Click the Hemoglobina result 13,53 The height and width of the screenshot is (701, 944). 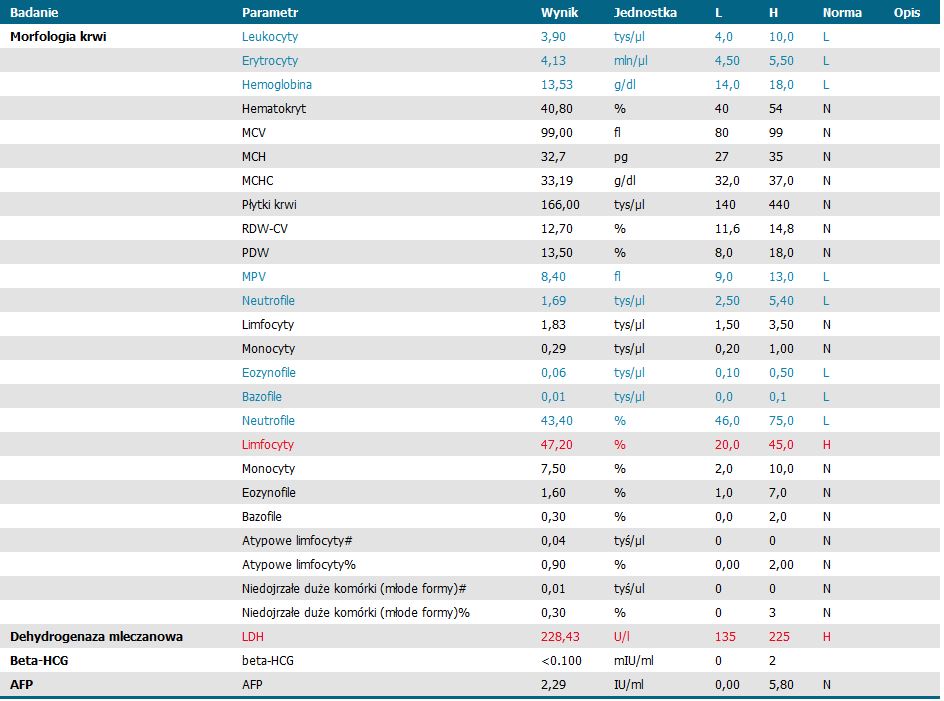(x=557, y=85)
